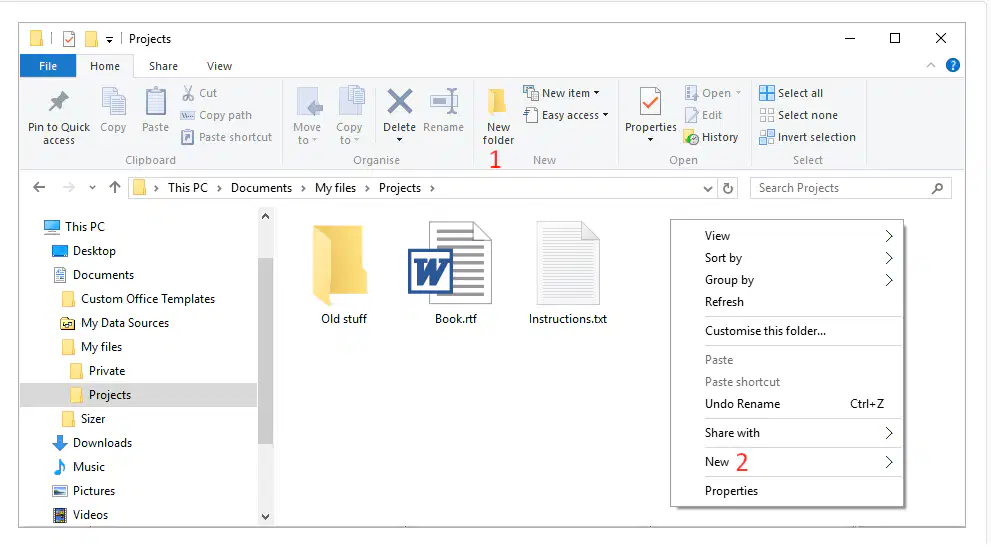Click the Search Projects field

coord(850,188)
